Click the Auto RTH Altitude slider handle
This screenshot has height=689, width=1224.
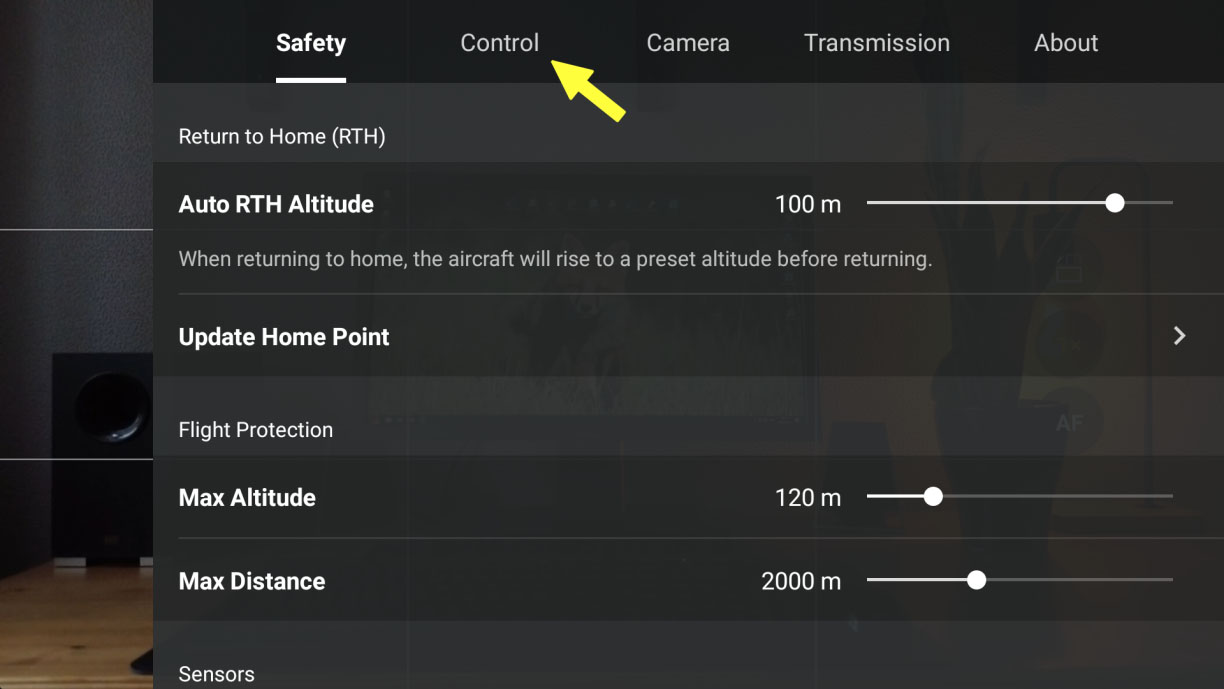[1115, 203]
